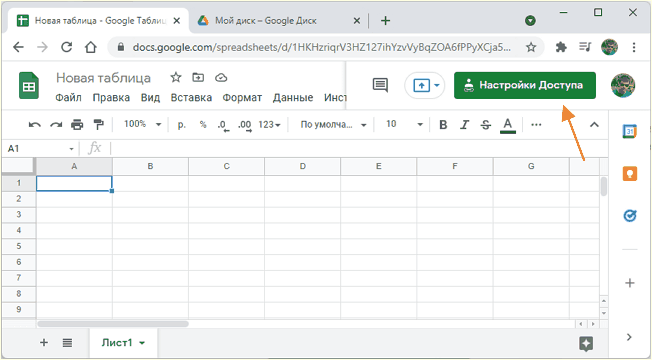
Task: Toggle strikethrough formatting
Action: coord(485,124)
